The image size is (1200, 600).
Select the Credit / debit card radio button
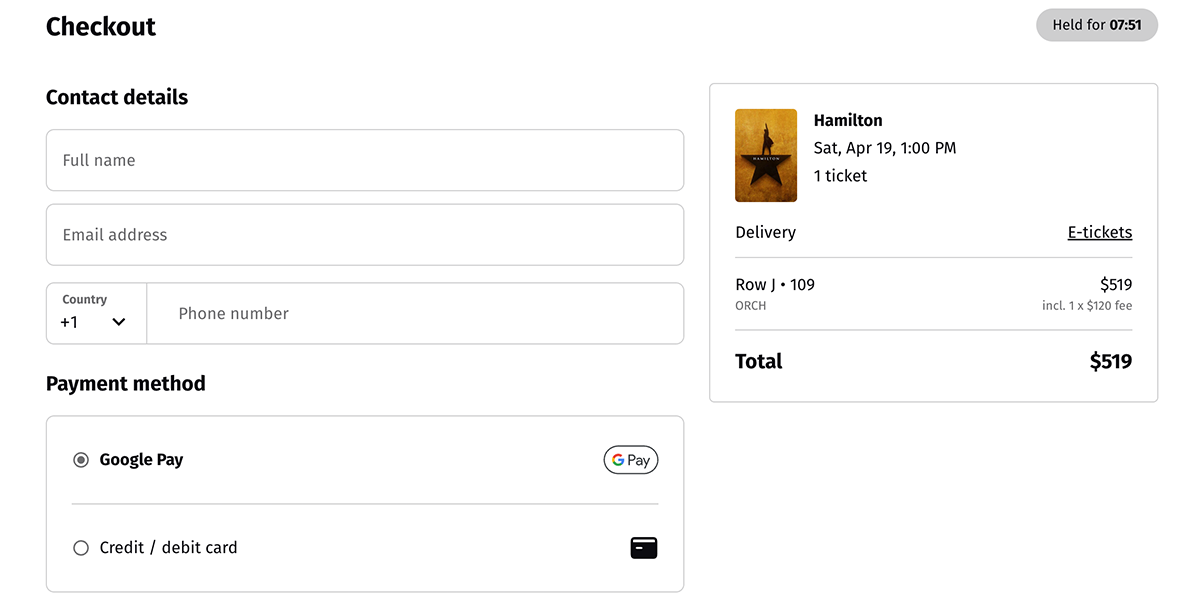(x=81, y=548)
